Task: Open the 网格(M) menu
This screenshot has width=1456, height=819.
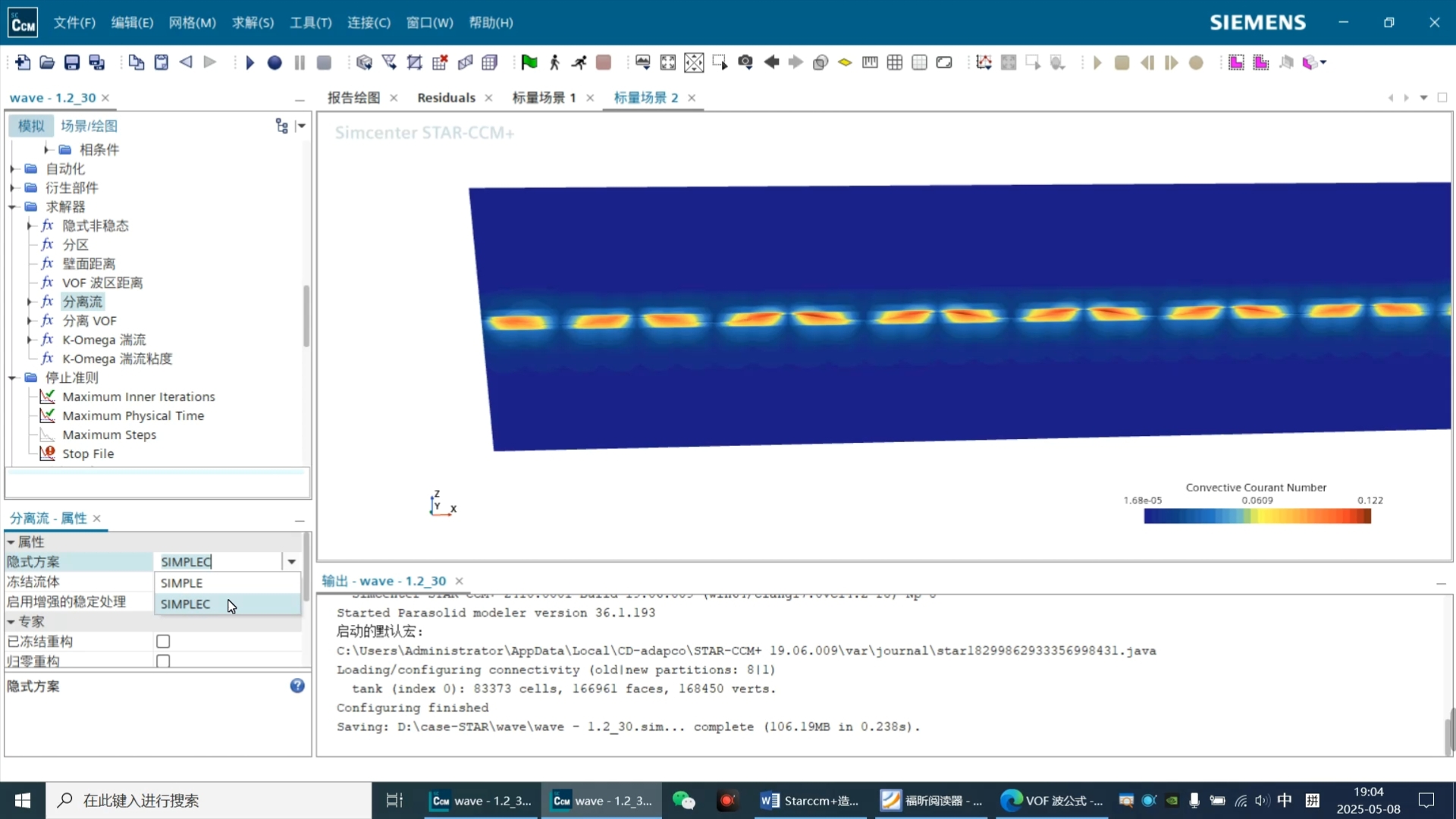Action: [192, 23]
